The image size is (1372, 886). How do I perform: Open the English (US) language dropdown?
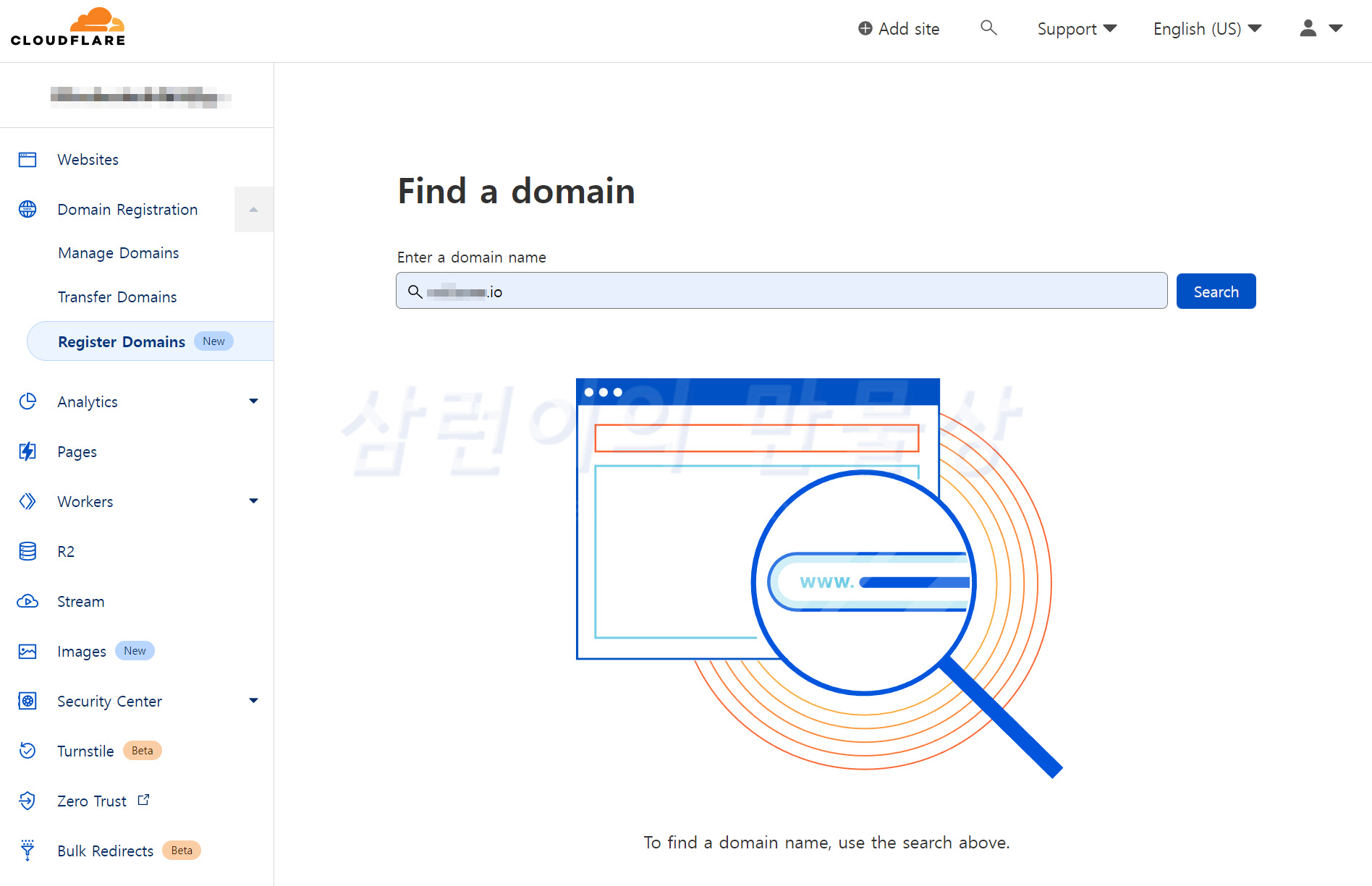[1207, 29]
